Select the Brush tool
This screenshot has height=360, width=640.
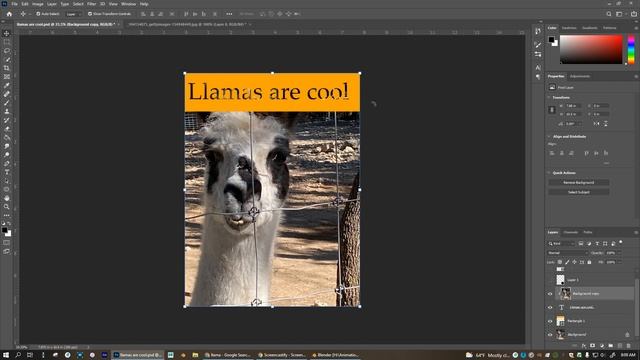(7, 102)
